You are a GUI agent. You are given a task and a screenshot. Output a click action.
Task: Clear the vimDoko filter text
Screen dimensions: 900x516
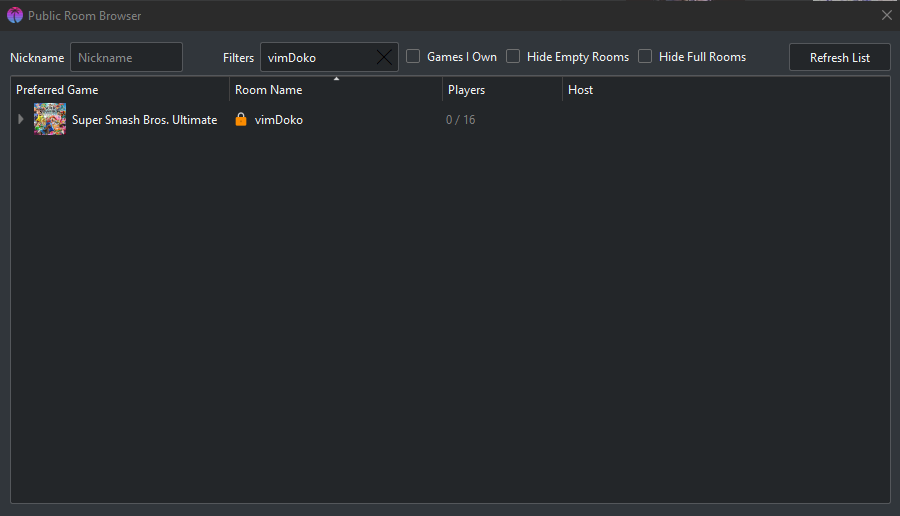pos(384,57)
